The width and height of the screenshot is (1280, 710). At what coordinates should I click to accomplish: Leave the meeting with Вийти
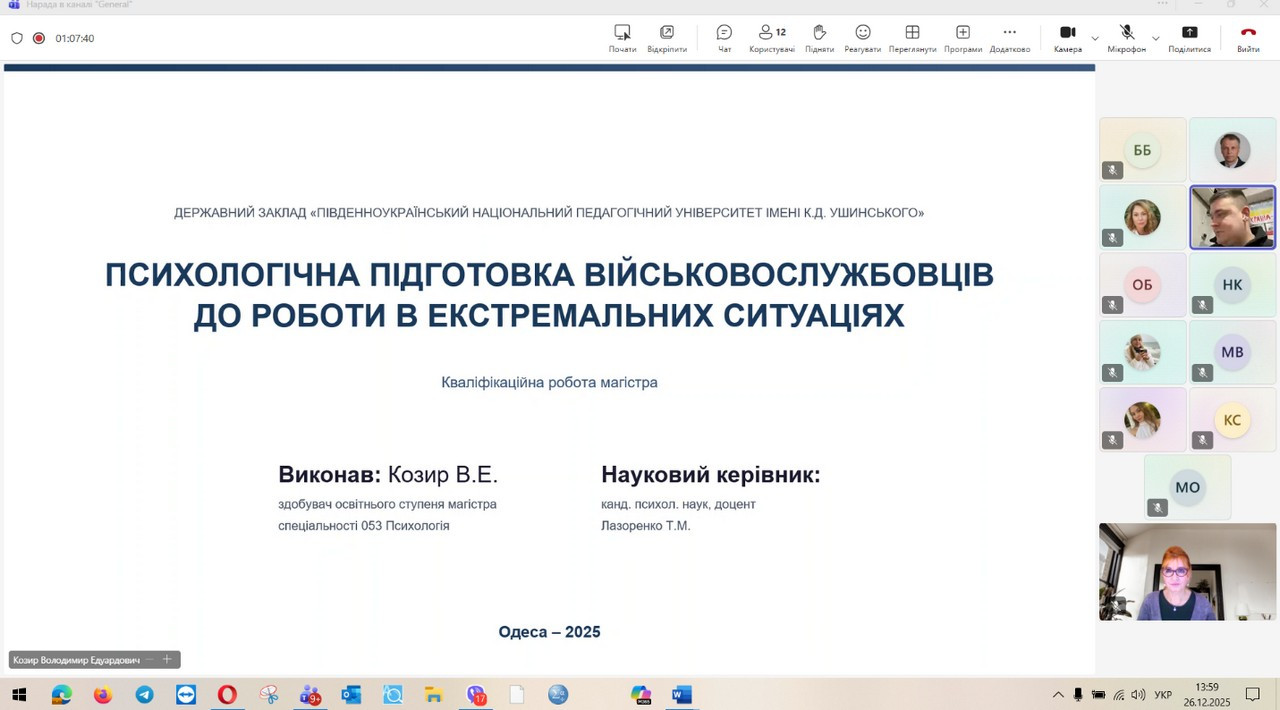(x=1248, y=38)
